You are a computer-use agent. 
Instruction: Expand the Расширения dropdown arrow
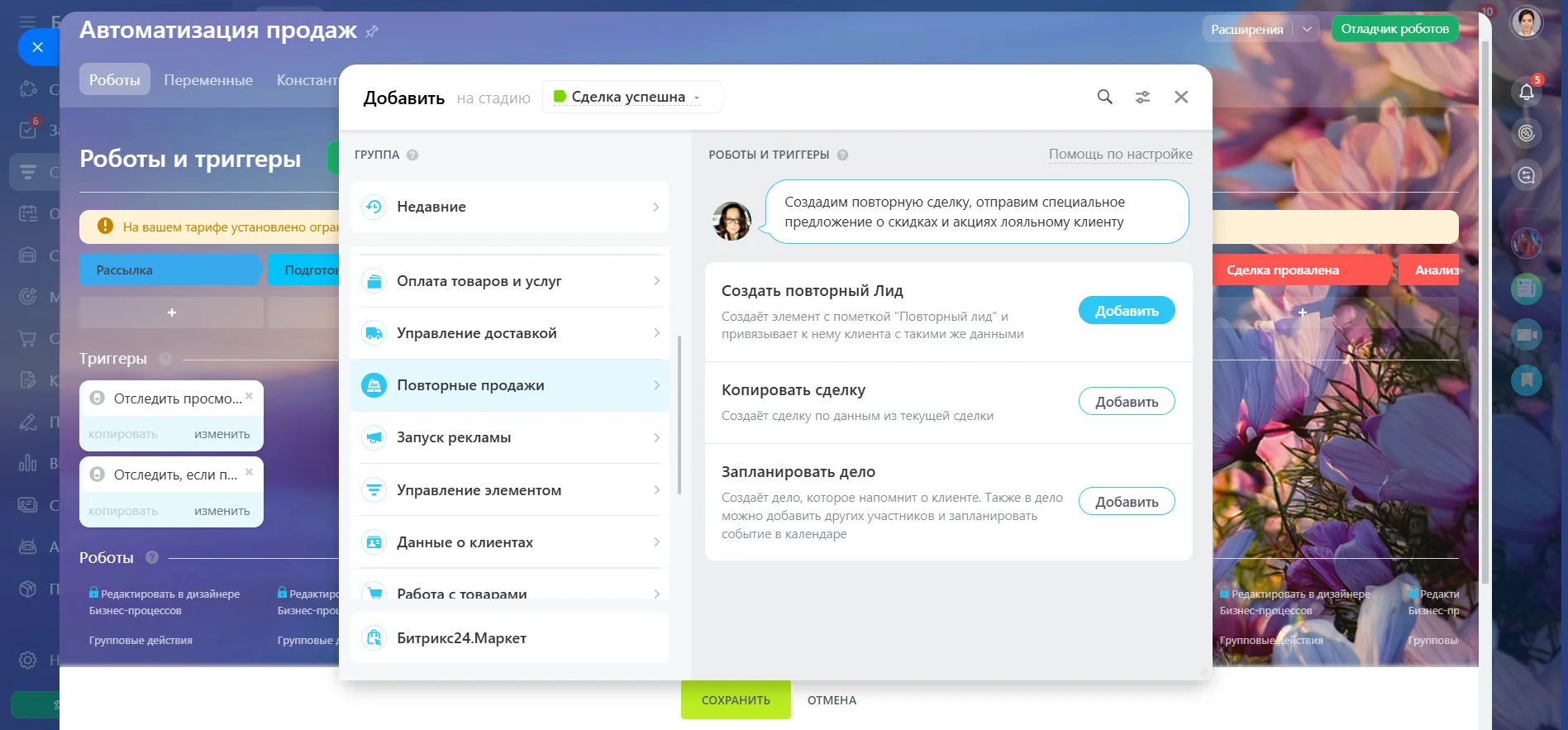pyautogui.click(x=1307, y=29)
